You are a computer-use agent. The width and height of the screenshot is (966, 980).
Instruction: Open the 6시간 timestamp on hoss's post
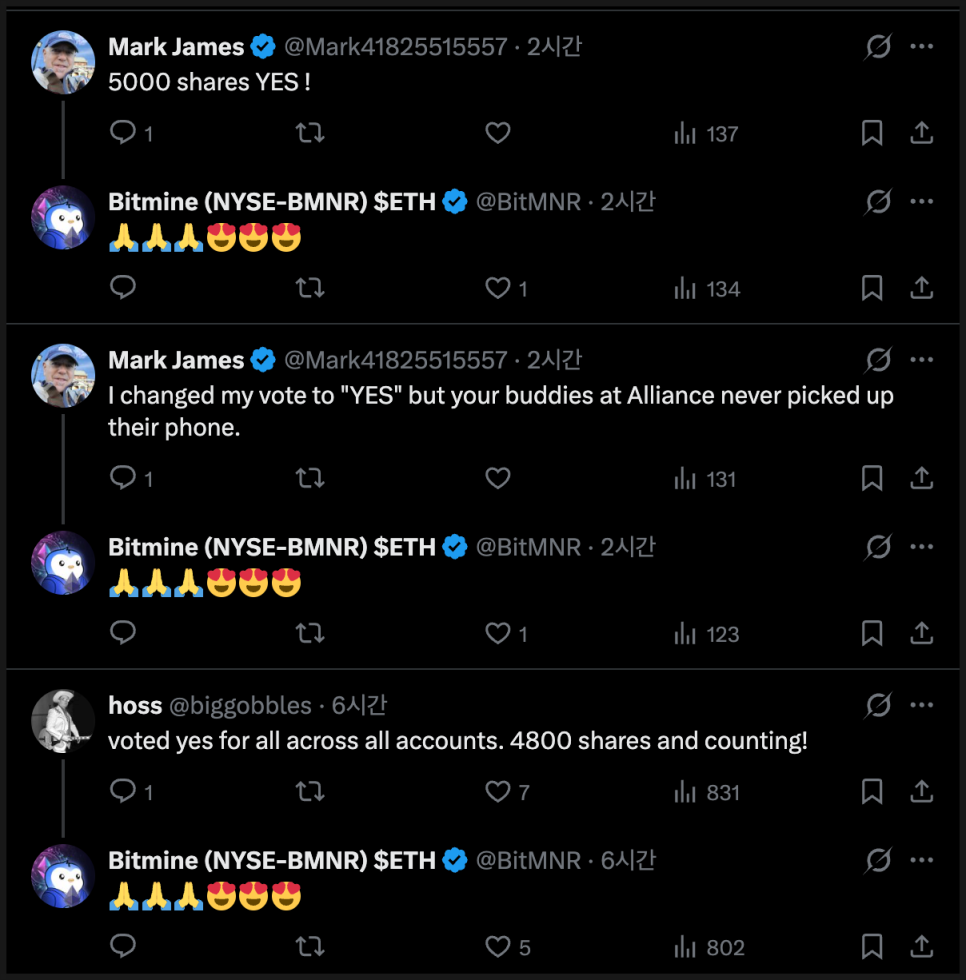tap(359, 706)
